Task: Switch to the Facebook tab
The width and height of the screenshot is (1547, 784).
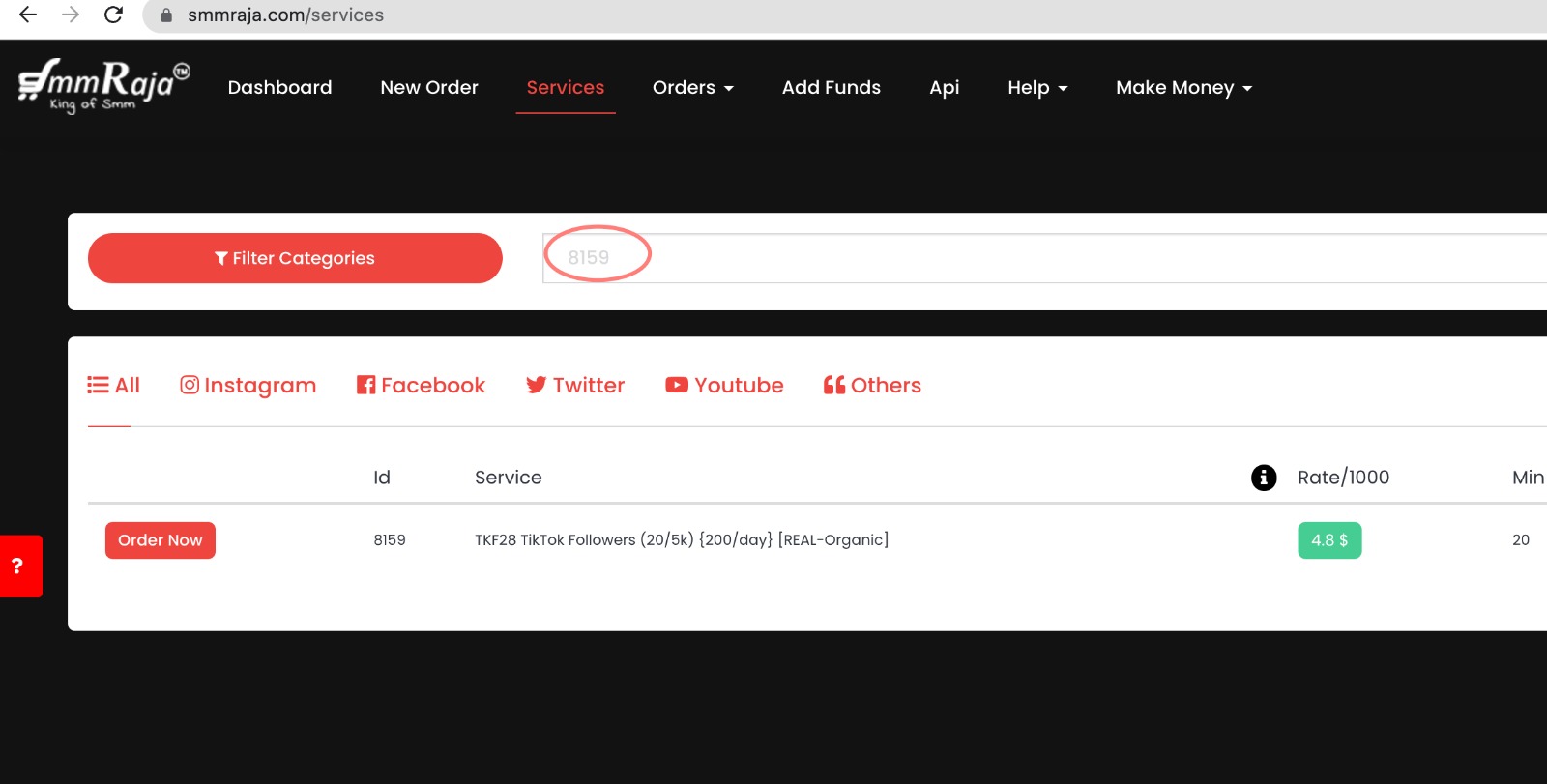Action: point(421,385)
